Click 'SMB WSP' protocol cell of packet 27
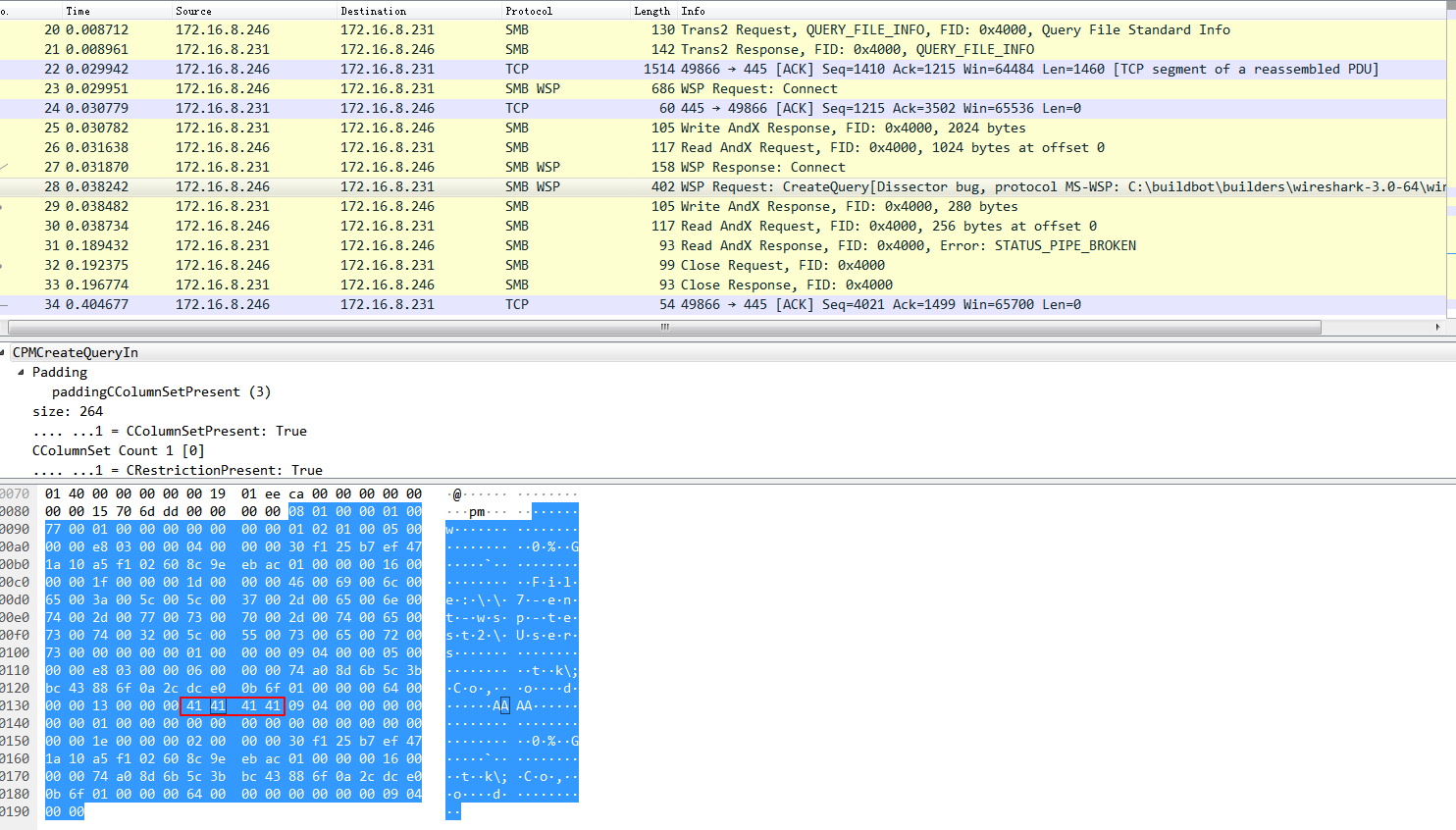Viewport: 1456px width, 830px height. (x=533, y=167)
